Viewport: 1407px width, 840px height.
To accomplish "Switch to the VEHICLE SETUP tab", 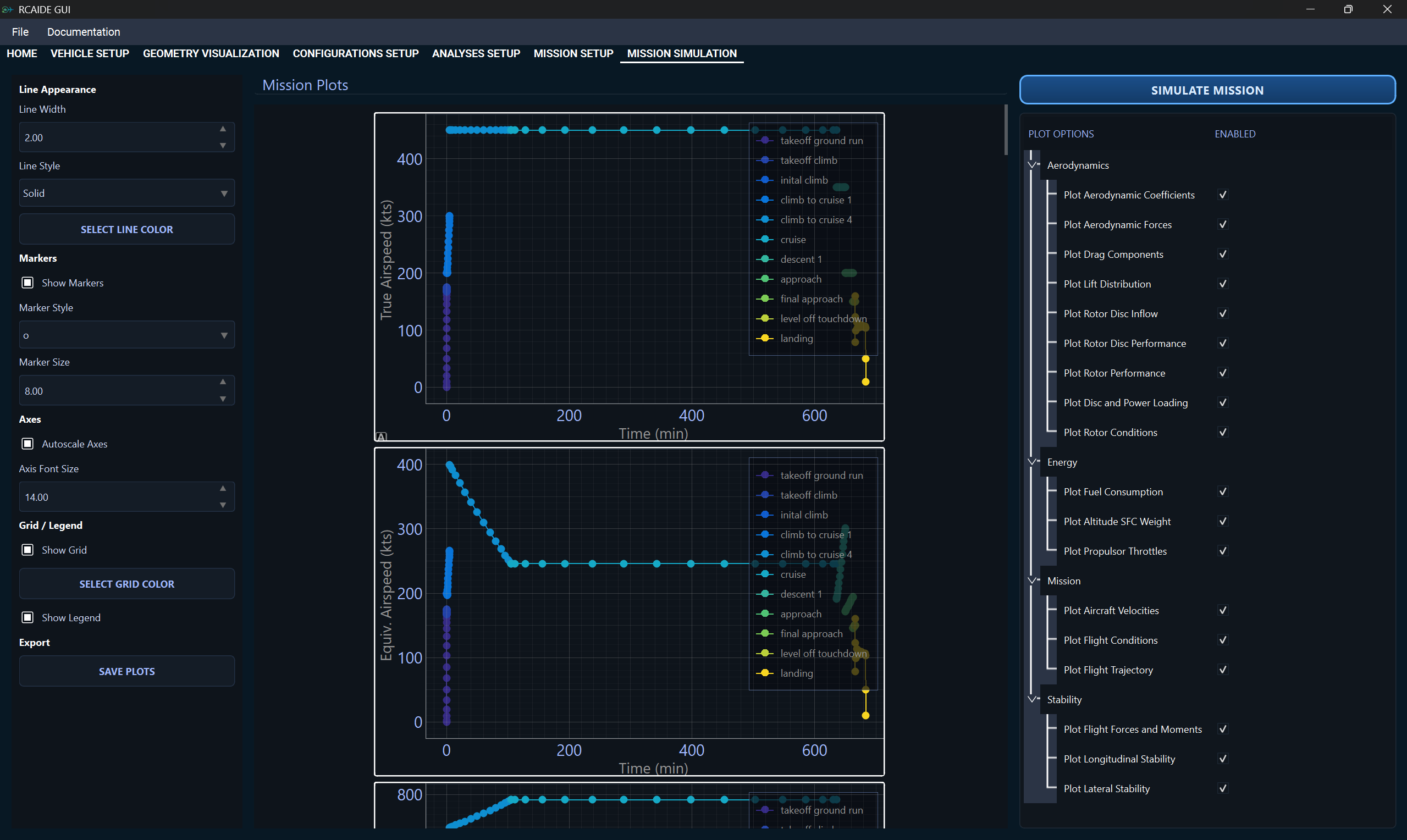I will pos(90,53).
